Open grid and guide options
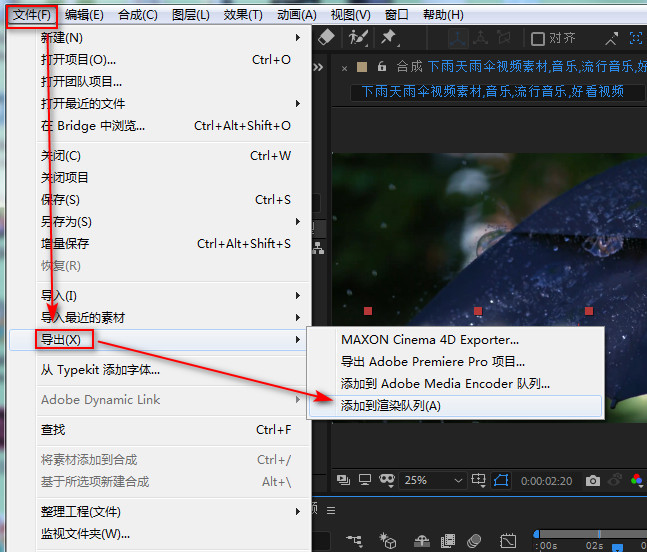 479,480
